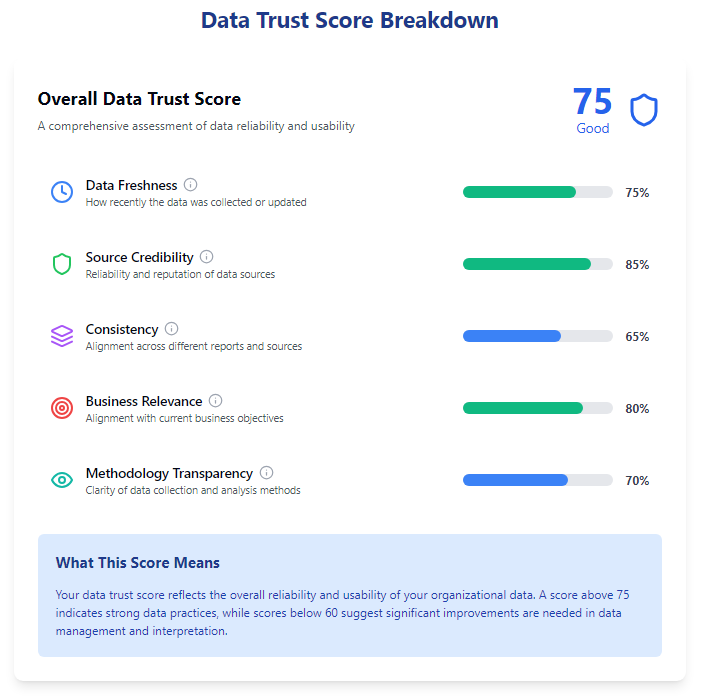Click info icon beside Business Relevance
Screen dimensions: 711x698
click(215, 400)
